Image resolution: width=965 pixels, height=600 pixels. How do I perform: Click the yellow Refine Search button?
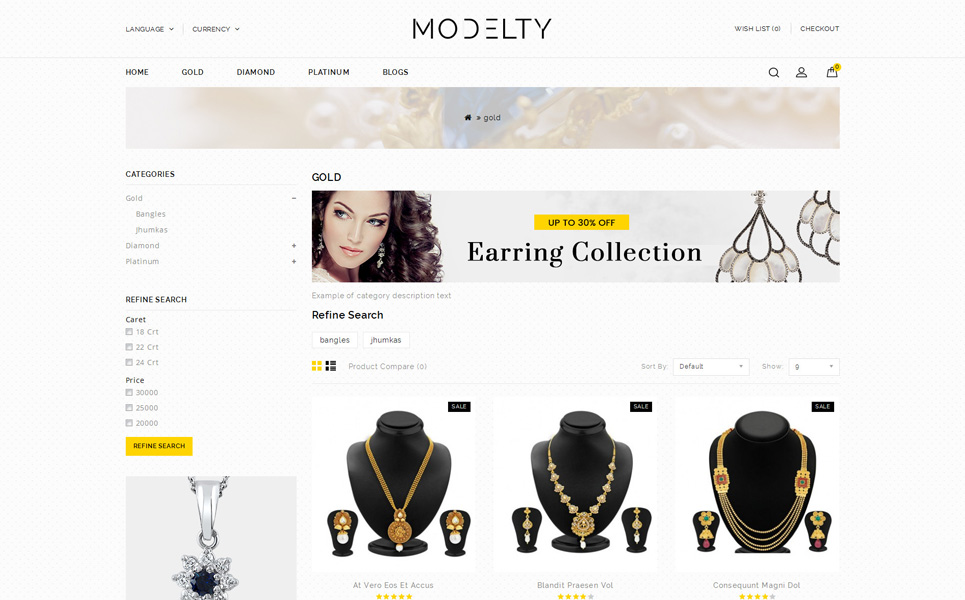[x=159, y=446]
